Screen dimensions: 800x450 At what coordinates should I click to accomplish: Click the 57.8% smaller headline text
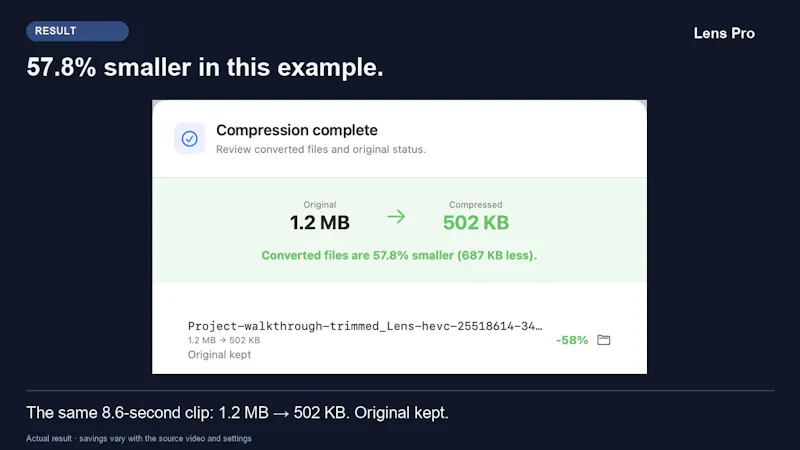[205, 67]
